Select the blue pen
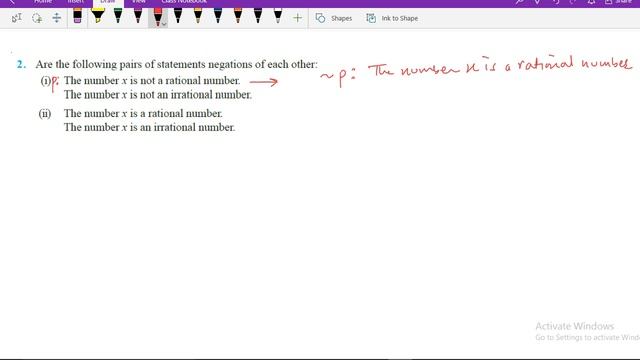The image size is (640, 360). (x=218, y=16)
